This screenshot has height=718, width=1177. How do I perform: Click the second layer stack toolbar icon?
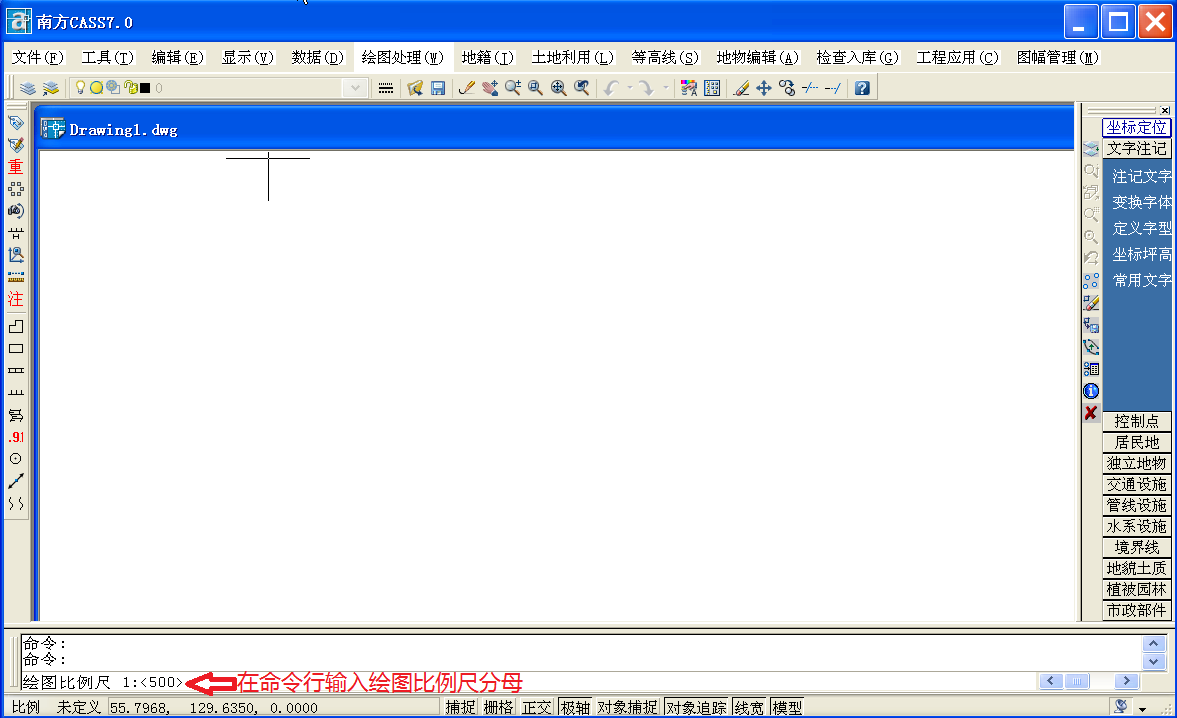pyautogui.click(x=50, y=88)
